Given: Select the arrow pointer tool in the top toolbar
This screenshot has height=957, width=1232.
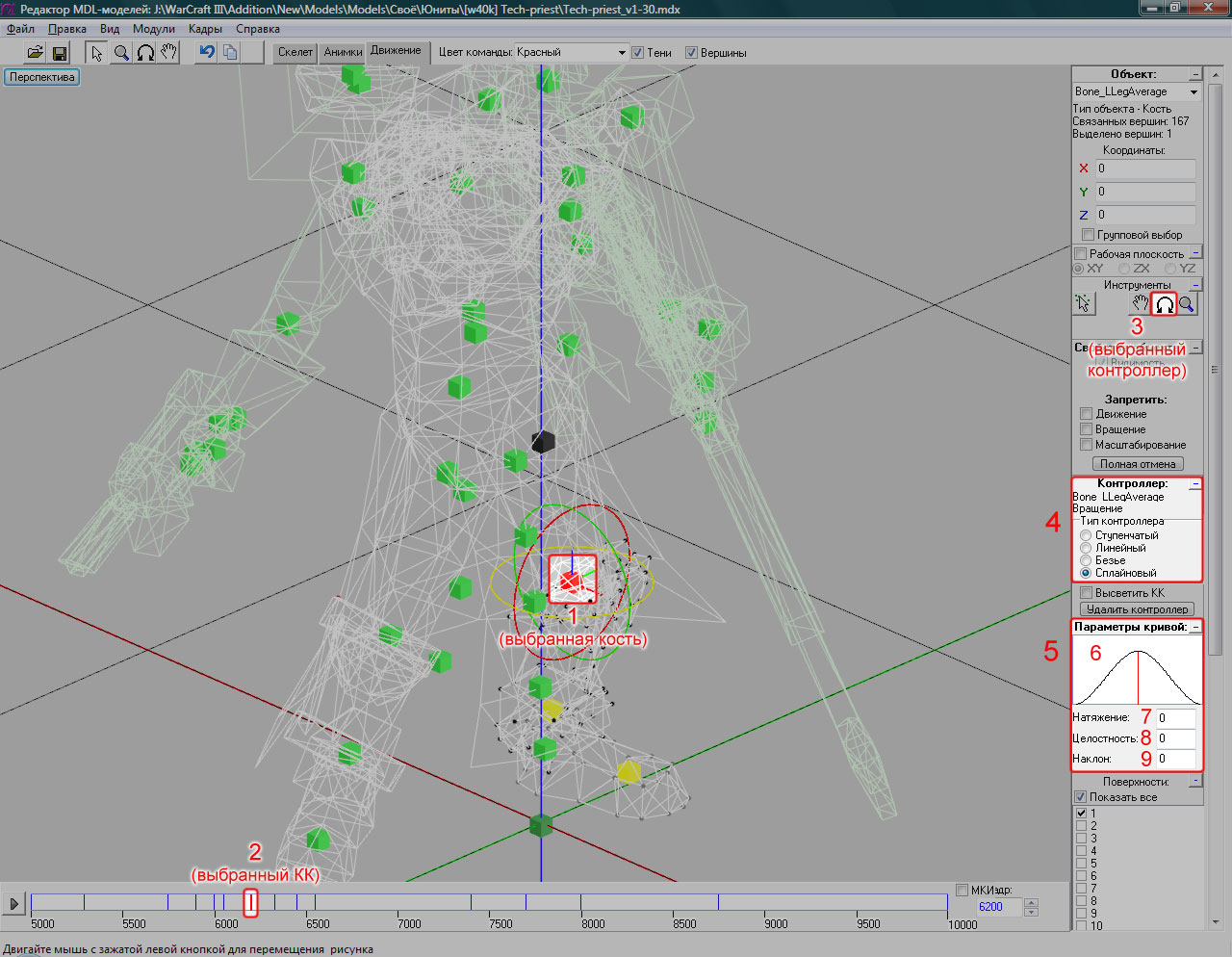Looking at the screenshot, I should pyautogui.click(x=97, y=53).
